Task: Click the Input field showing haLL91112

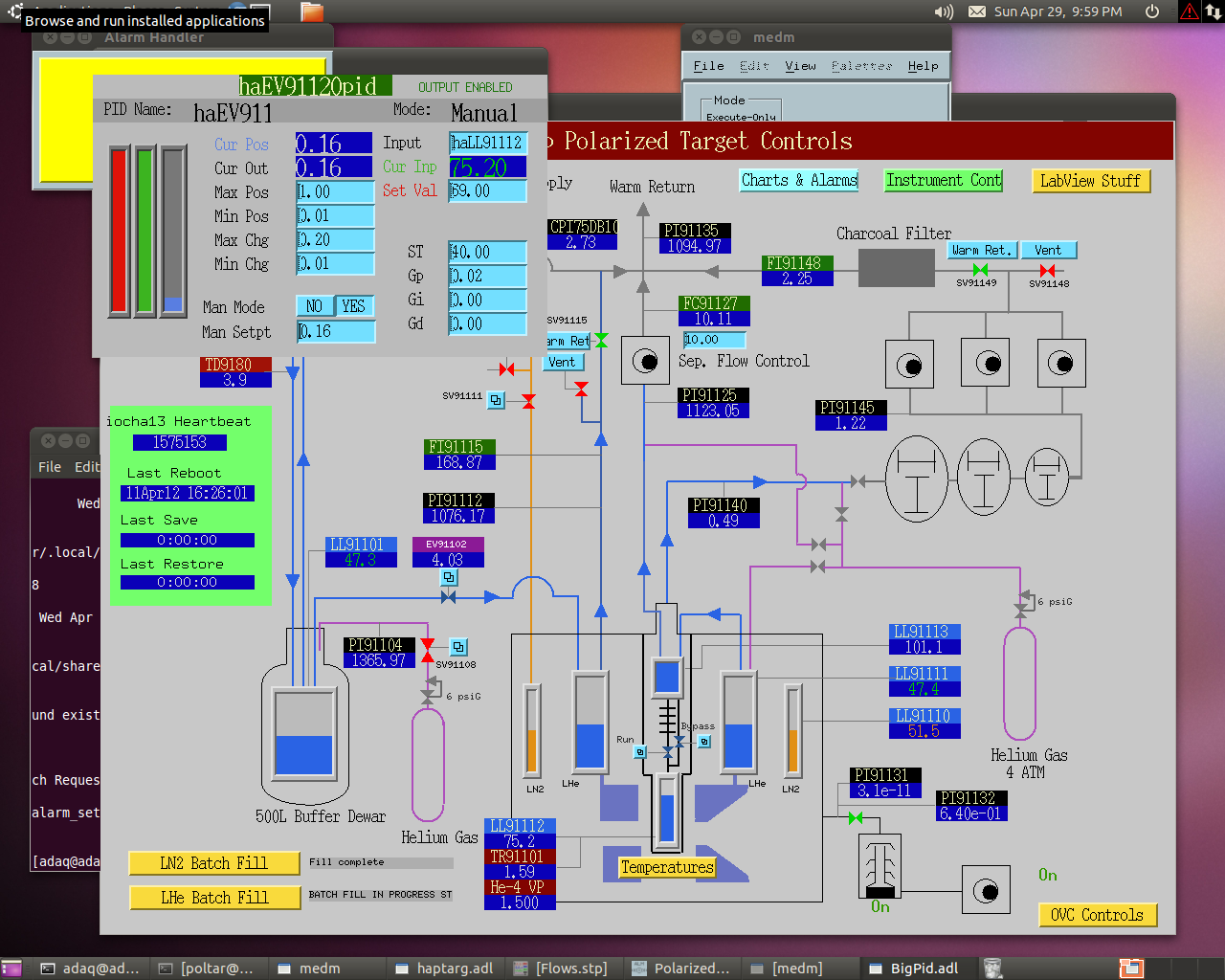Action: point(488,143)
